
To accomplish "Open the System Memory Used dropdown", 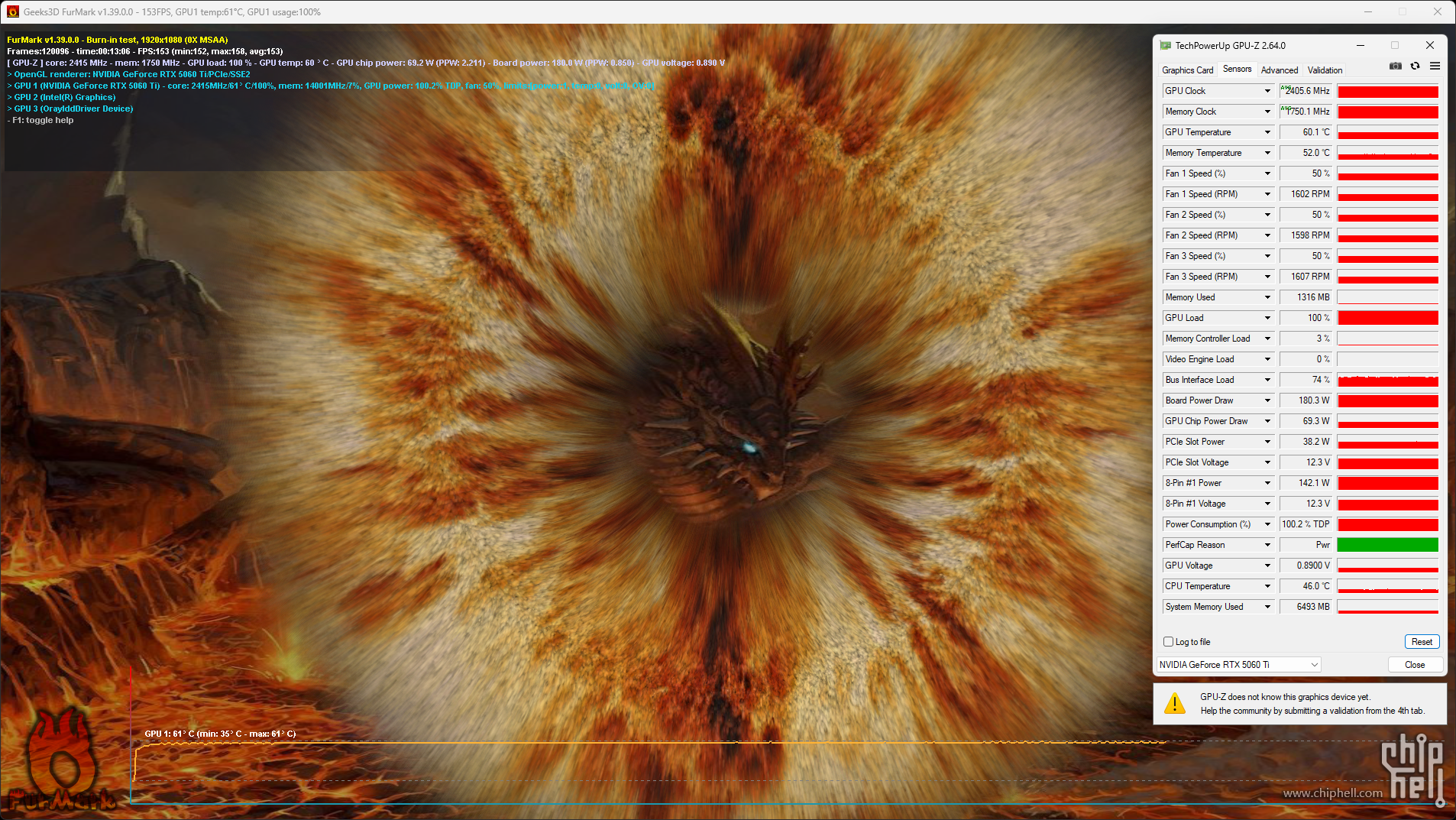I will point(1267,607).
